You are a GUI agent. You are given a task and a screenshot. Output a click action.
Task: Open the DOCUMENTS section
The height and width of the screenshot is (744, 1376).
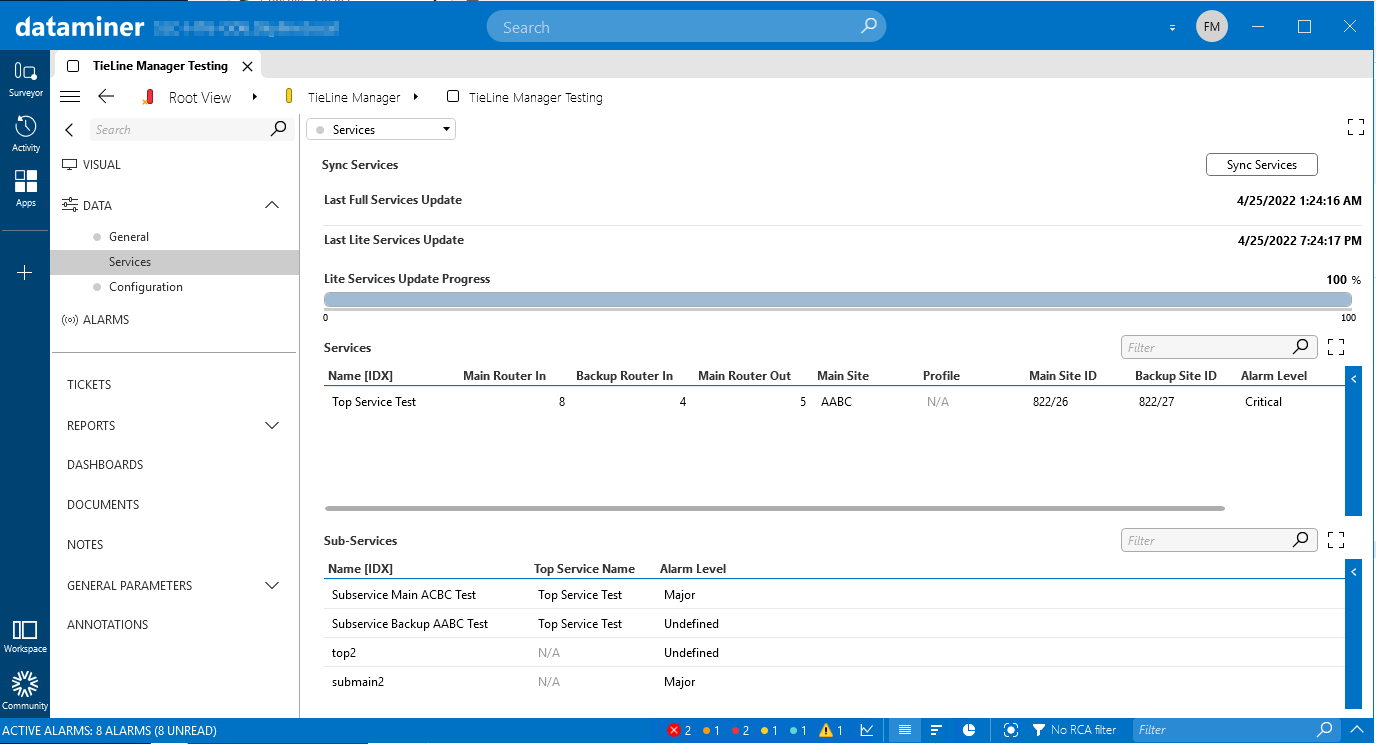103,505
